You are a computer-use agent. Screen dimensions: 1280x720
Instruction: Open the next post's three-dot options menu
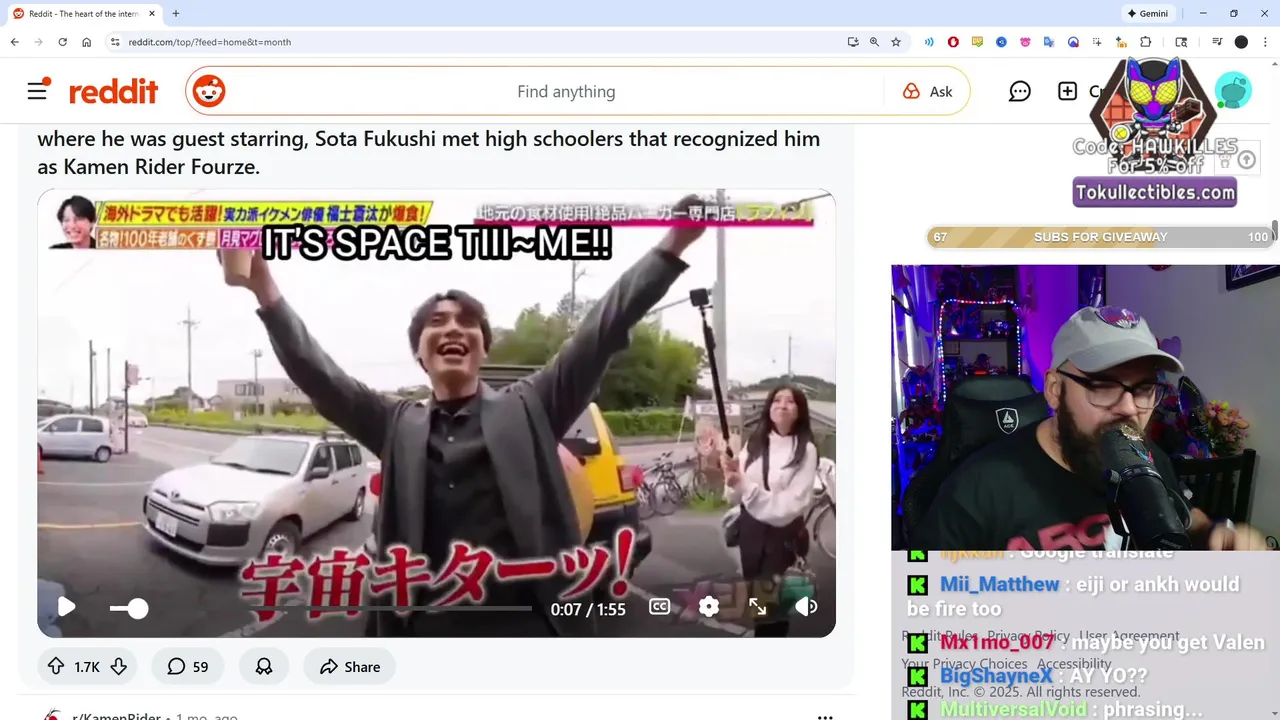coord(825,716)
